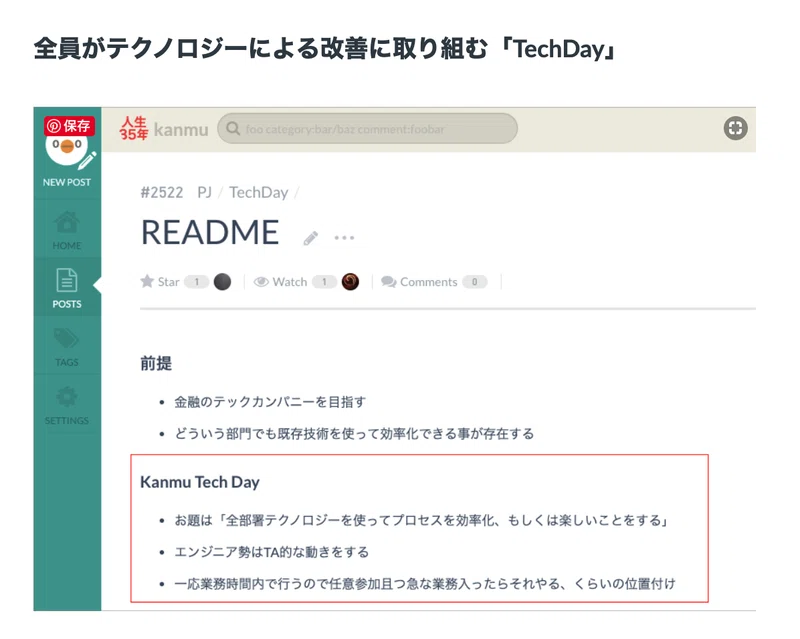Star this README post
The height and width of the screenshot is (639, 800).
coord(160,282)
